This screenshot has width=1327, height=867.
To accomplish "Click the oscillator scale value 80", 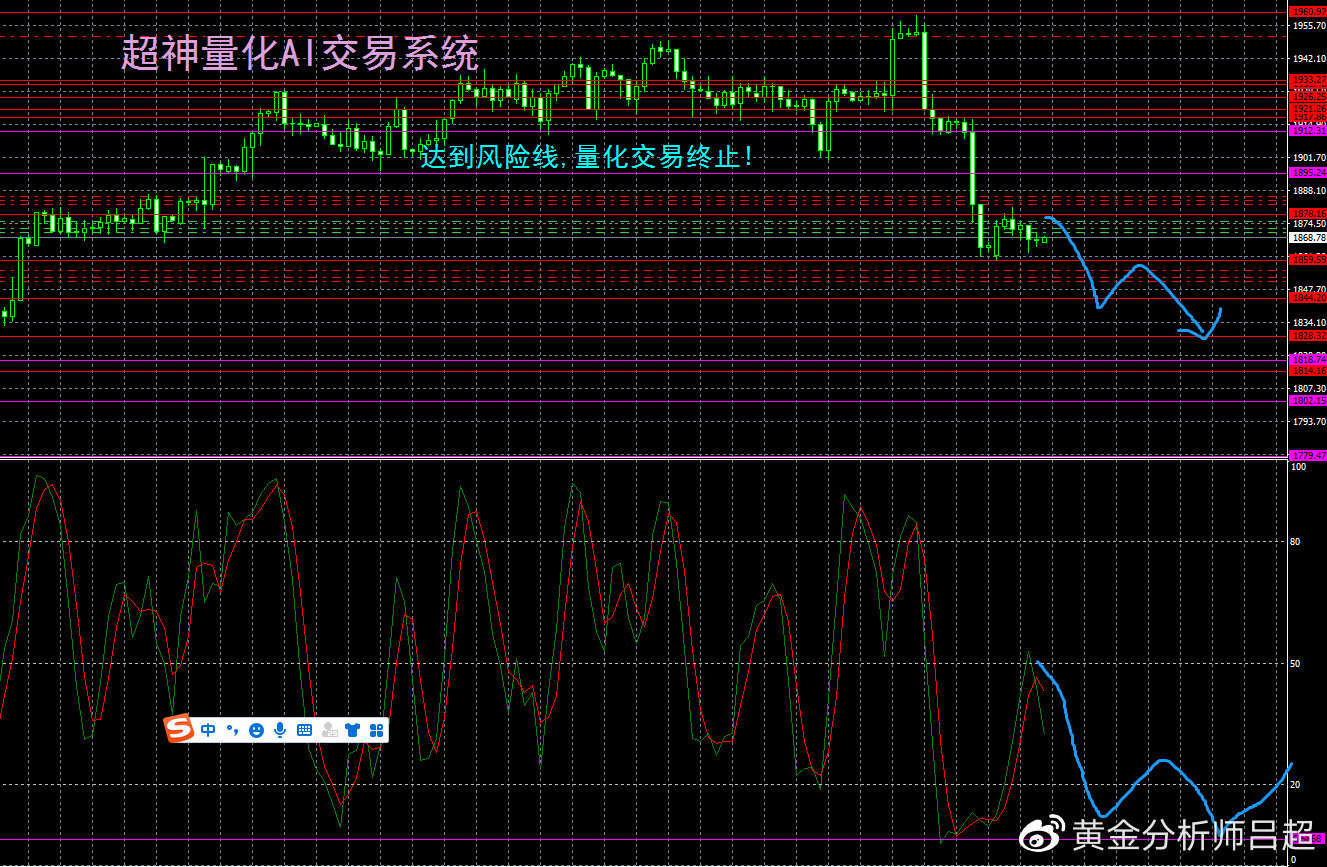I will pyautogui.click(x=1296, y=542).
